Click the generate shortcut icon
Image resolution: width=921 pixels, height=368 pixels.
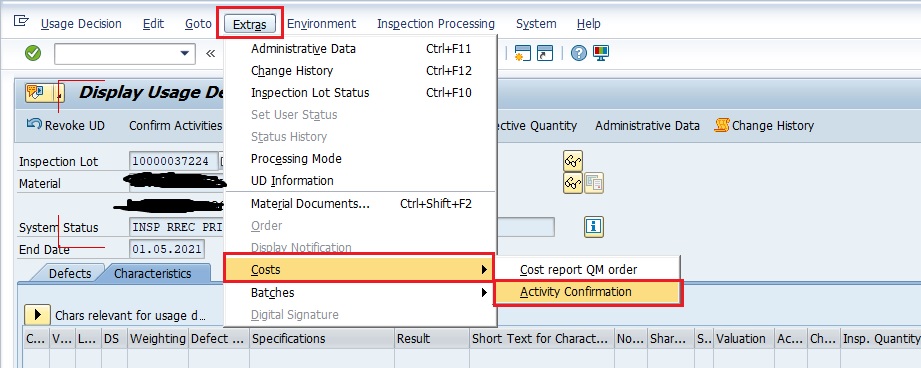(545, 53)
